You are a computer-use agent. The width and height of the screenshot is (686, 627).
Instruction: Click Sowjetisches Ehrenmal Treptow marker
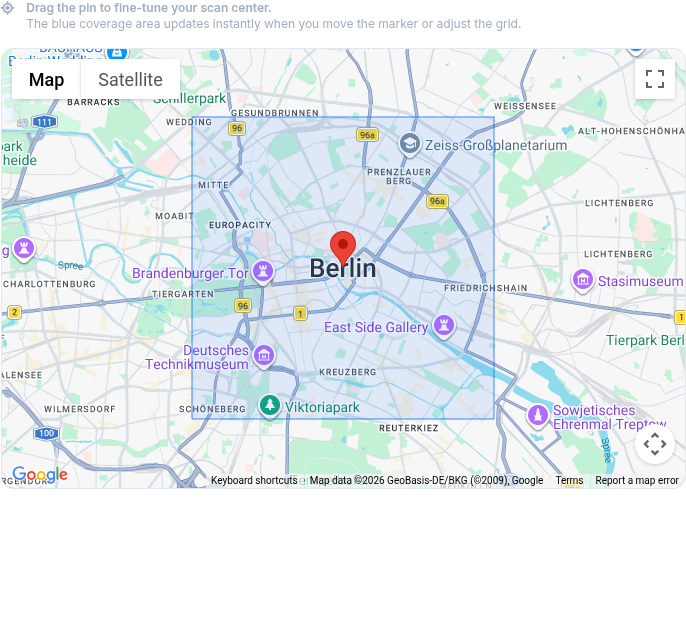(538, 416)
